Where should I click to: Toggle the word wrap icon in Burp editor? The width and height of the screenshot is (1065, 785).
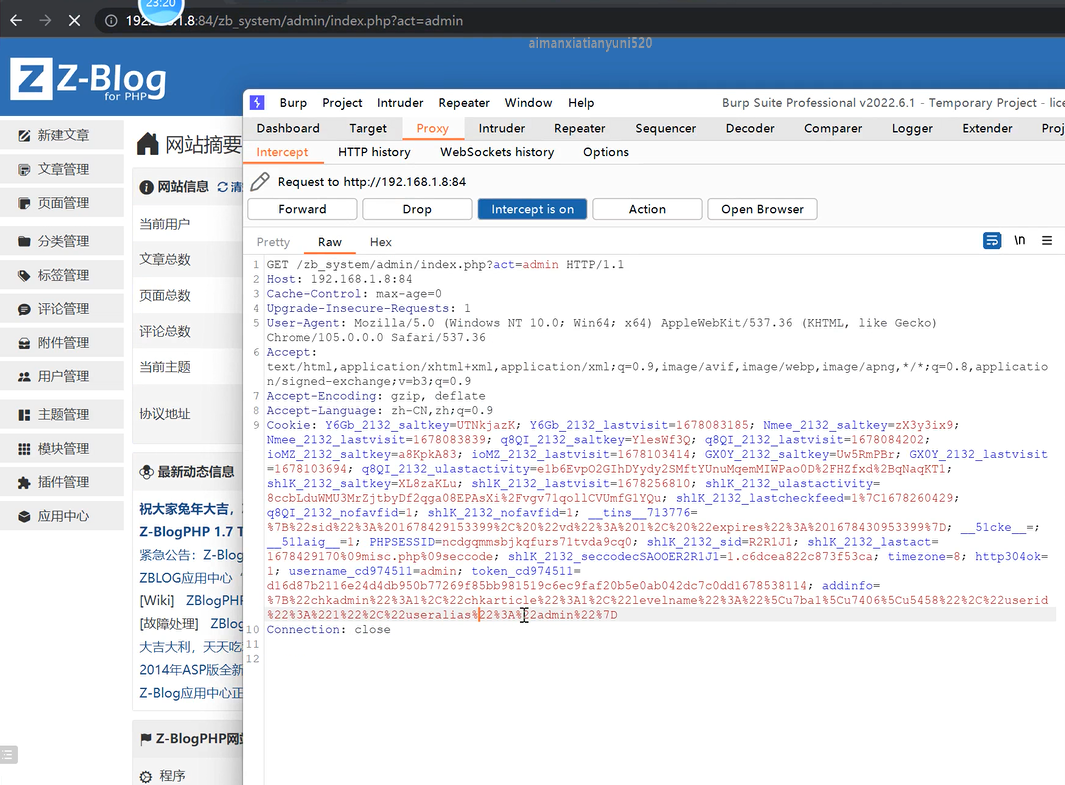click(x=992, y=240)
